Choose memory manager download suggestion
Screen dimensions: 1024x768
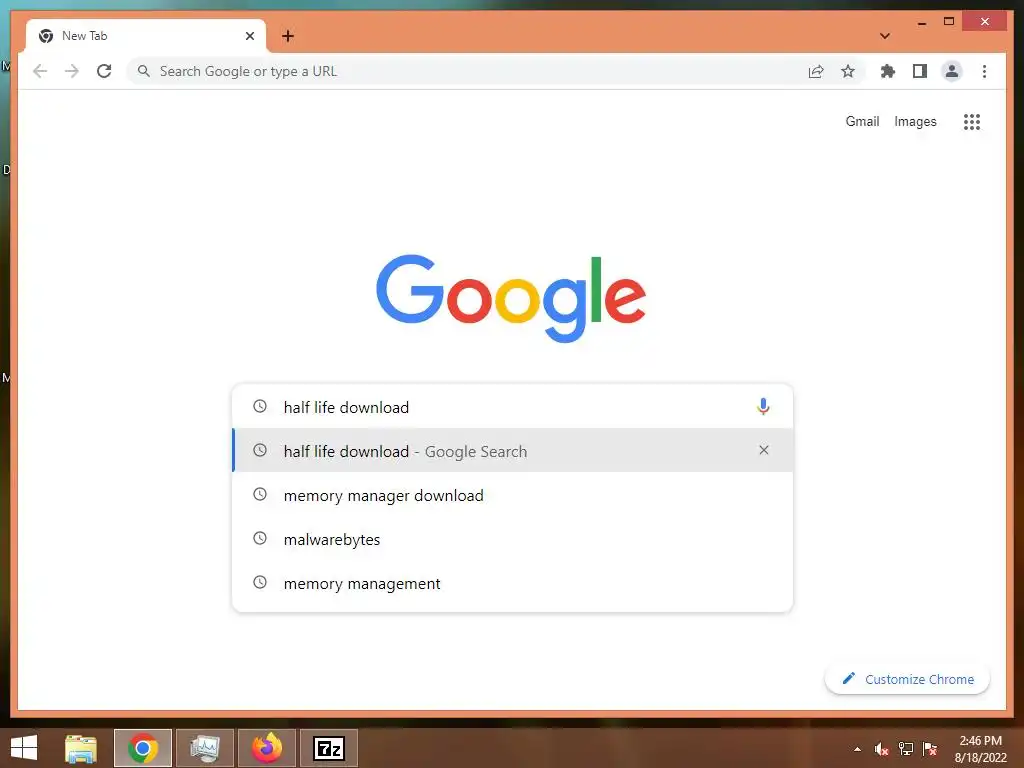513,495
